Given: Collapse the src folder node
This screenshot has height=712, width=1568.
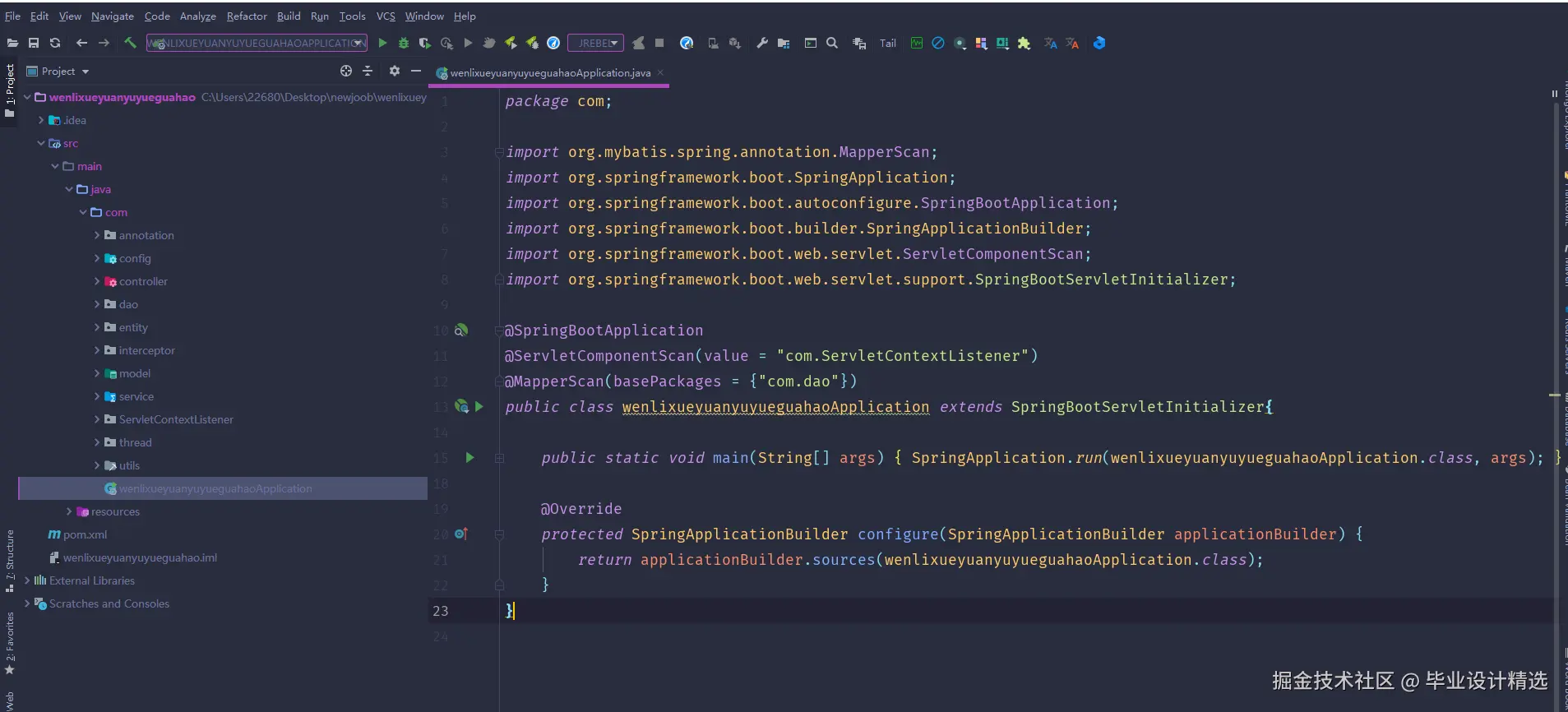Looking at the screenshot, I should 41,143.
